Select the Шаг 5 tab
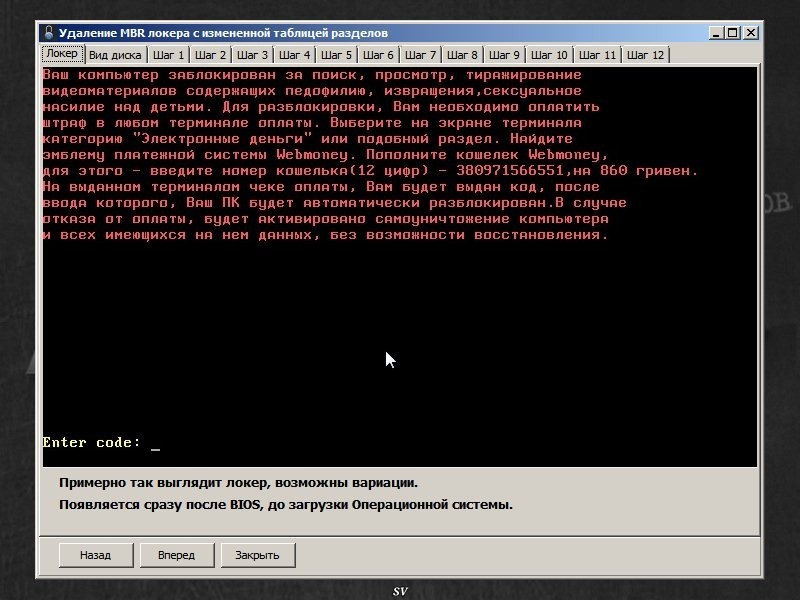The height and width of the screenshot is (600, 800). (x=336, y=55)
